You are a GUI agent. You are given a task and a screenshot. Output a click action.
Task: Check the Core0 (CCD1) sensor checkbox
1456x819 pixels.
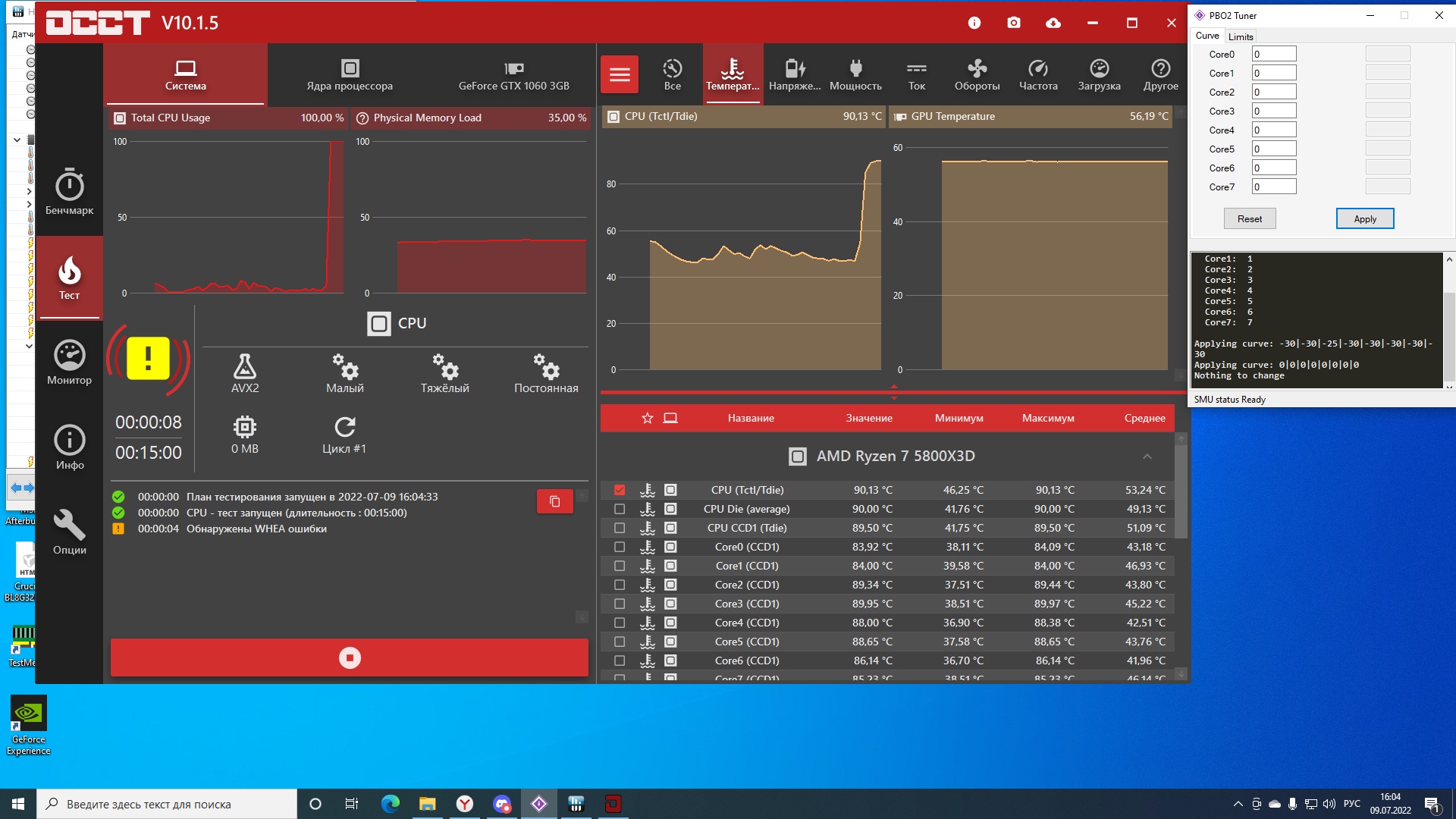(x=620, y=547)
